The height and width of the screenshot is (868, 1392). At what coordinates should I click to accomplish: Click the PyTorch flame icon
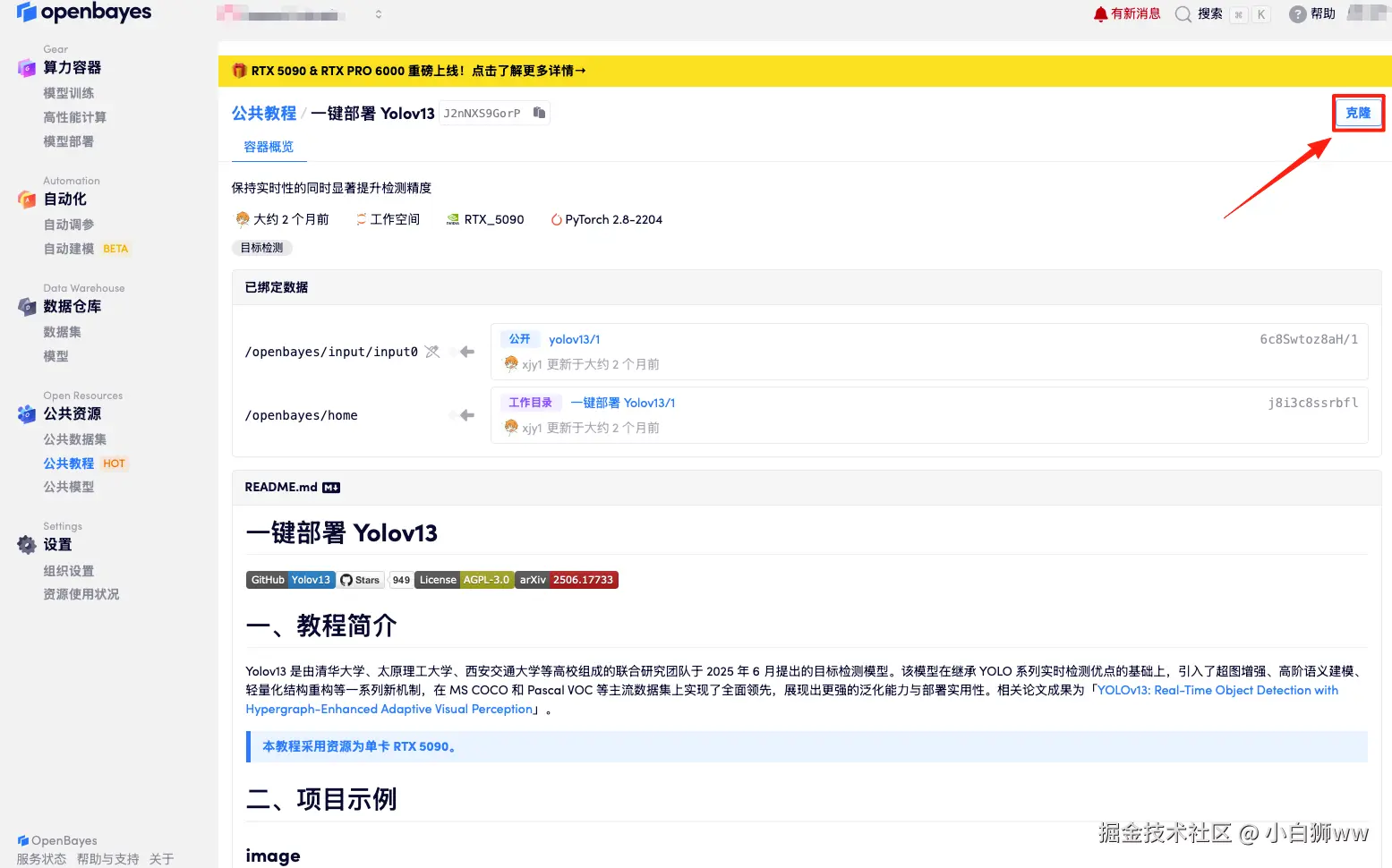[x=556, y=220]
